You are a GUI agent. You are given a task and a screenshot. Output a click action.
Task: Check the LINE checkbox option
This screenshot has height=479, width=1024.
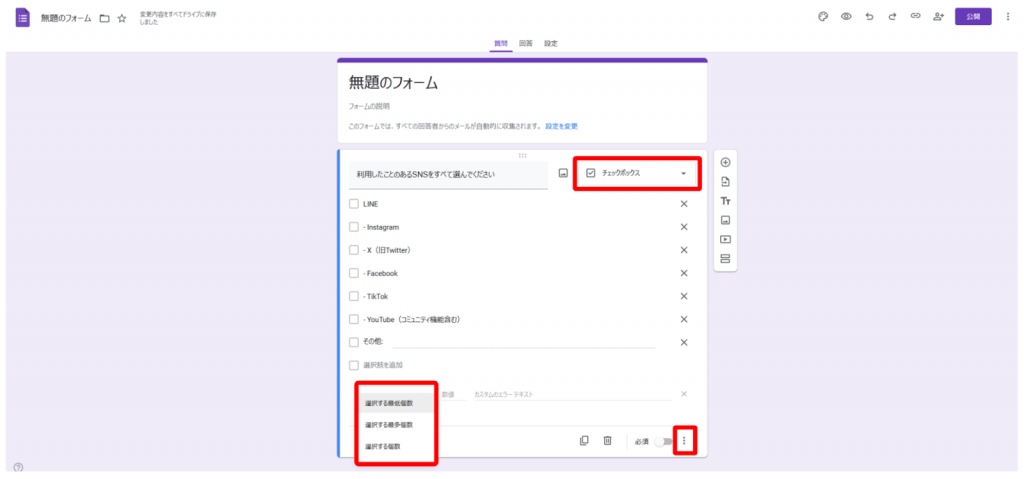coord(354,204)
